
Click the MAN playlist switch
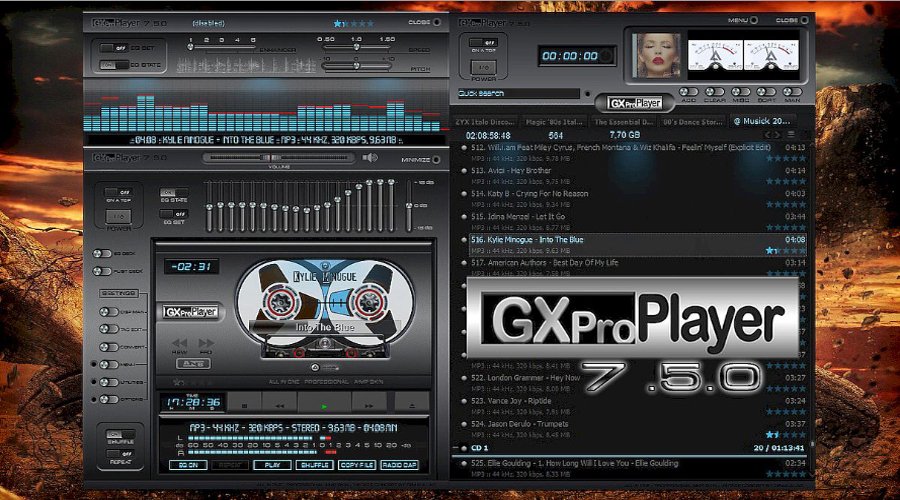point(792,92)
